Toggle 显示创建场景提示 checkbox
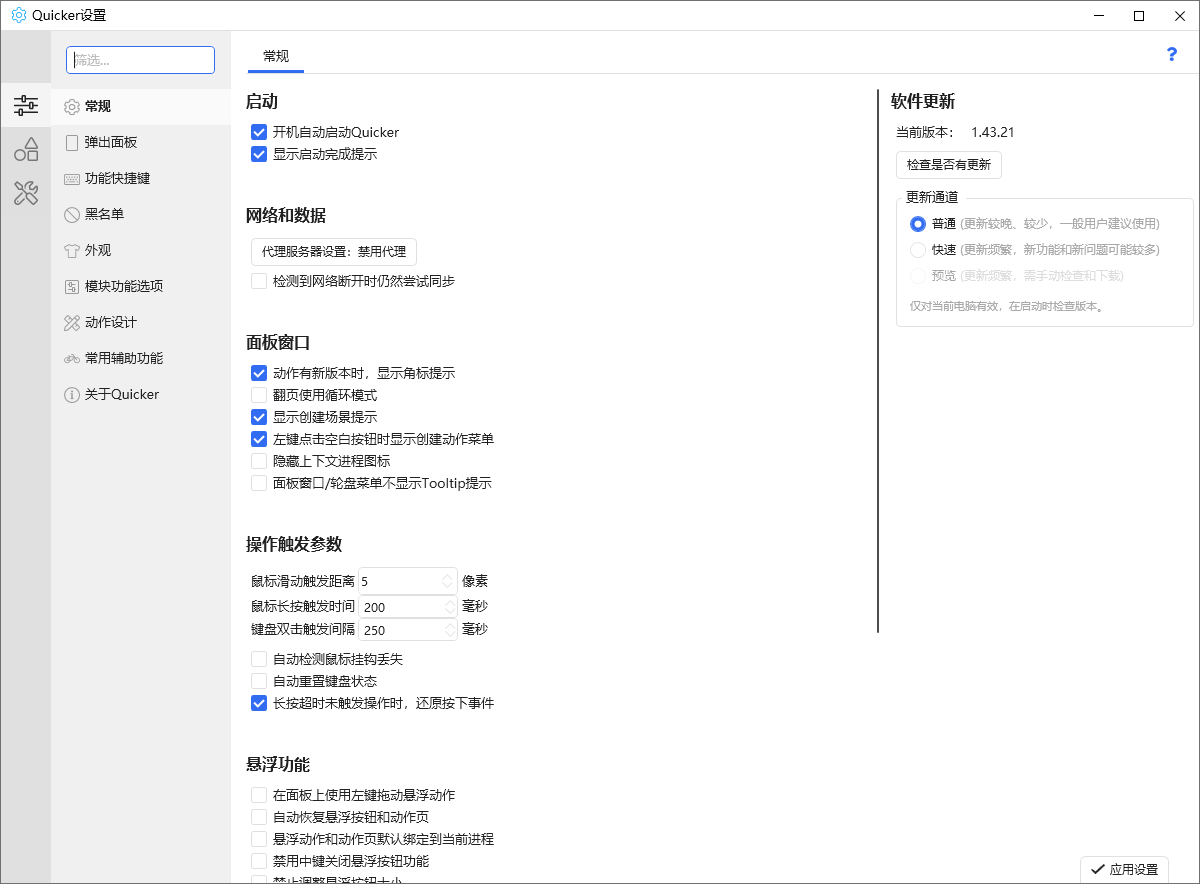 [259, 417]
